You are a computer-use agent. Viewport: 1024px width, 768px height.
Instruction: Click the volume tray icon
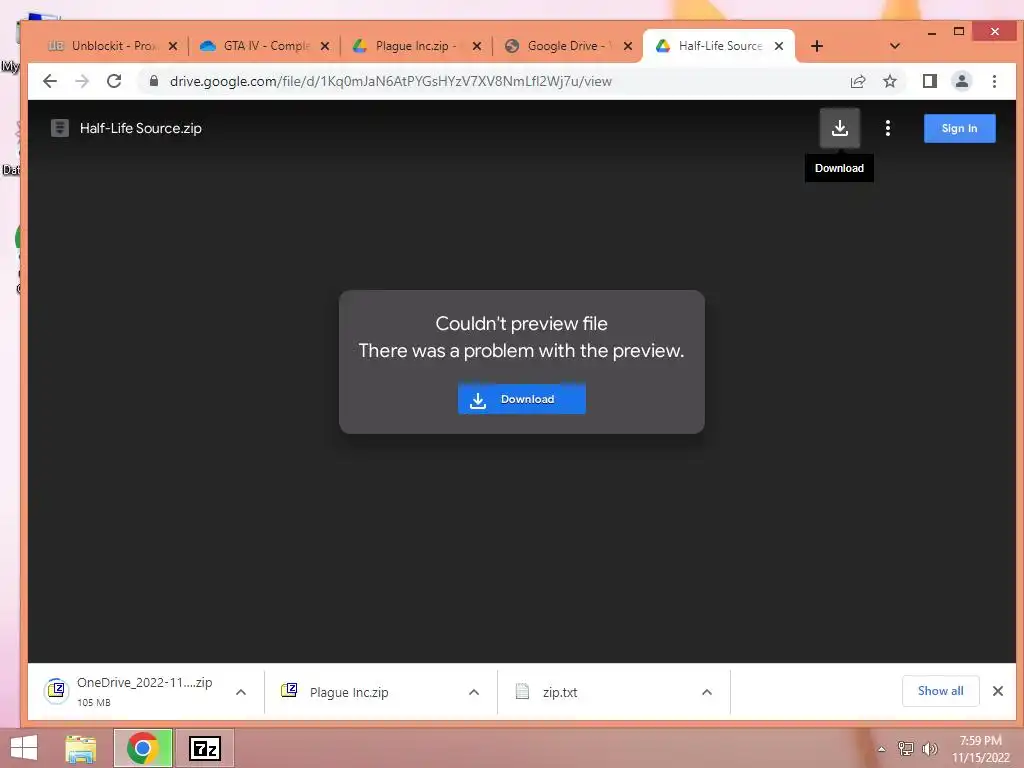pos(930,749)
